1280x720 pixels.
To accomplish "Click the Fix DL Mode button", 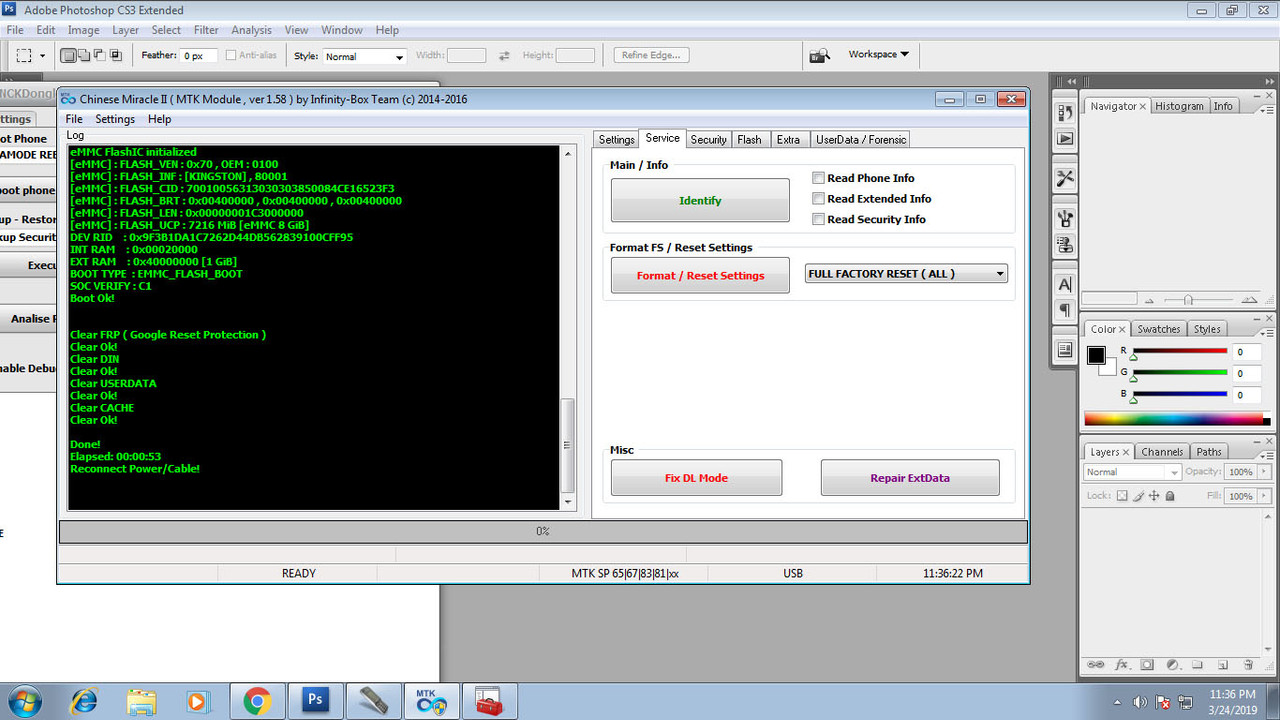I will (697, 478).
